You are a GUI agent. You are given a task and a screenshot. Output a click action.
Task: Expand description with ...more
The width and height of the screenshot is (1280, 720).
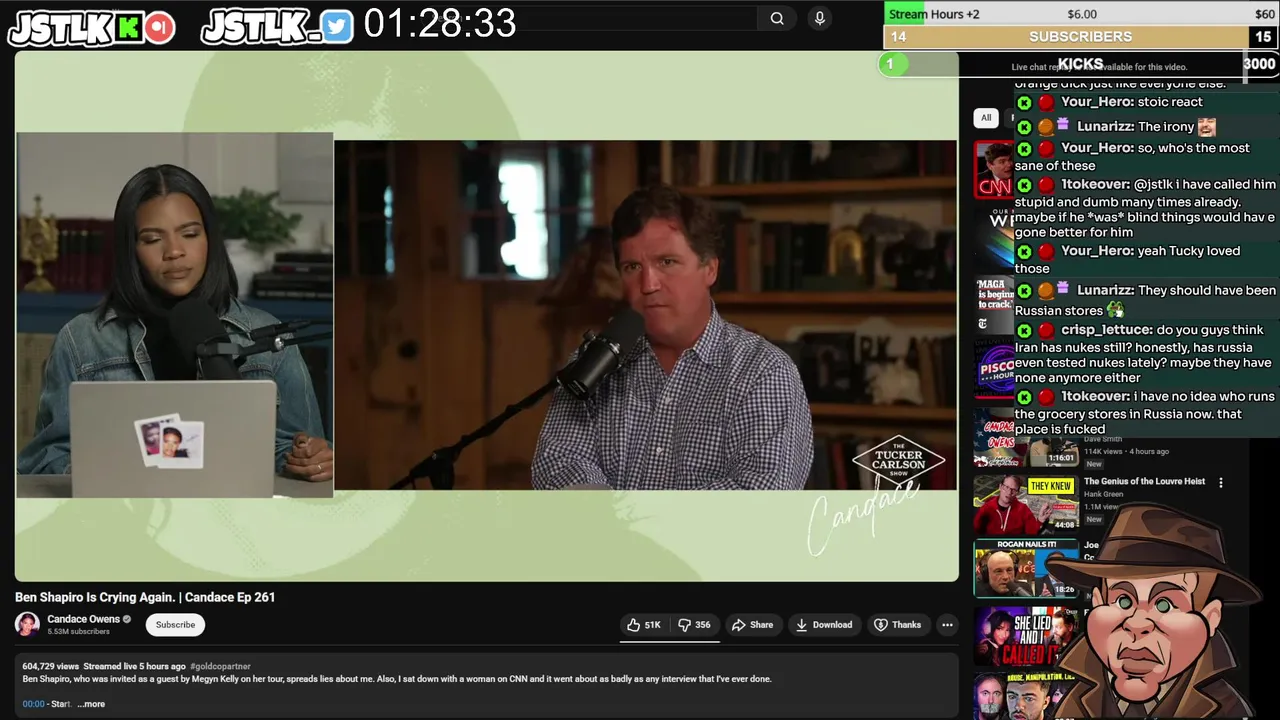[91, 704]
